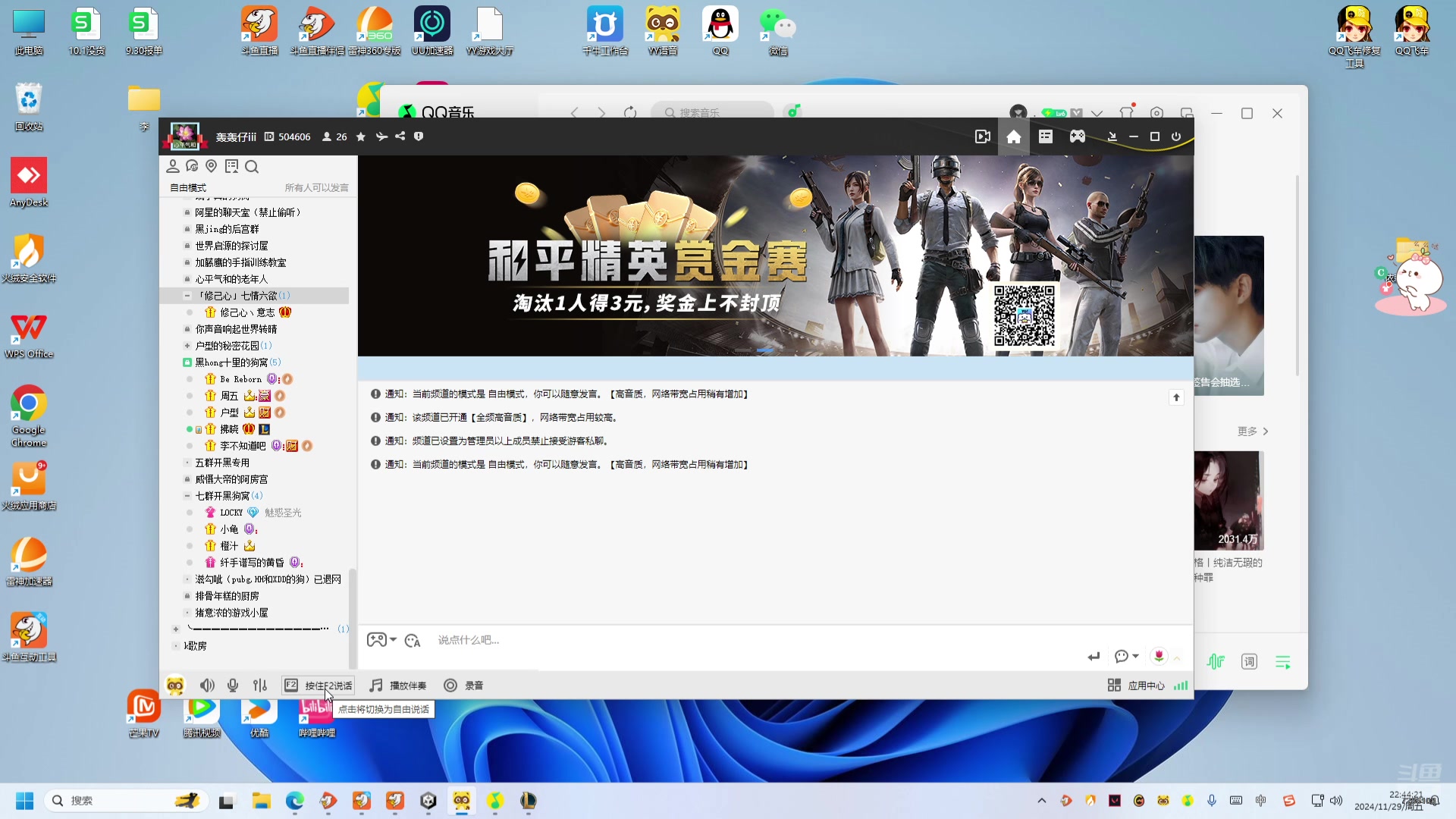Select user 李不知道吧 in the list
Screen dimensions: 1456x819
(x=243, y=446)
